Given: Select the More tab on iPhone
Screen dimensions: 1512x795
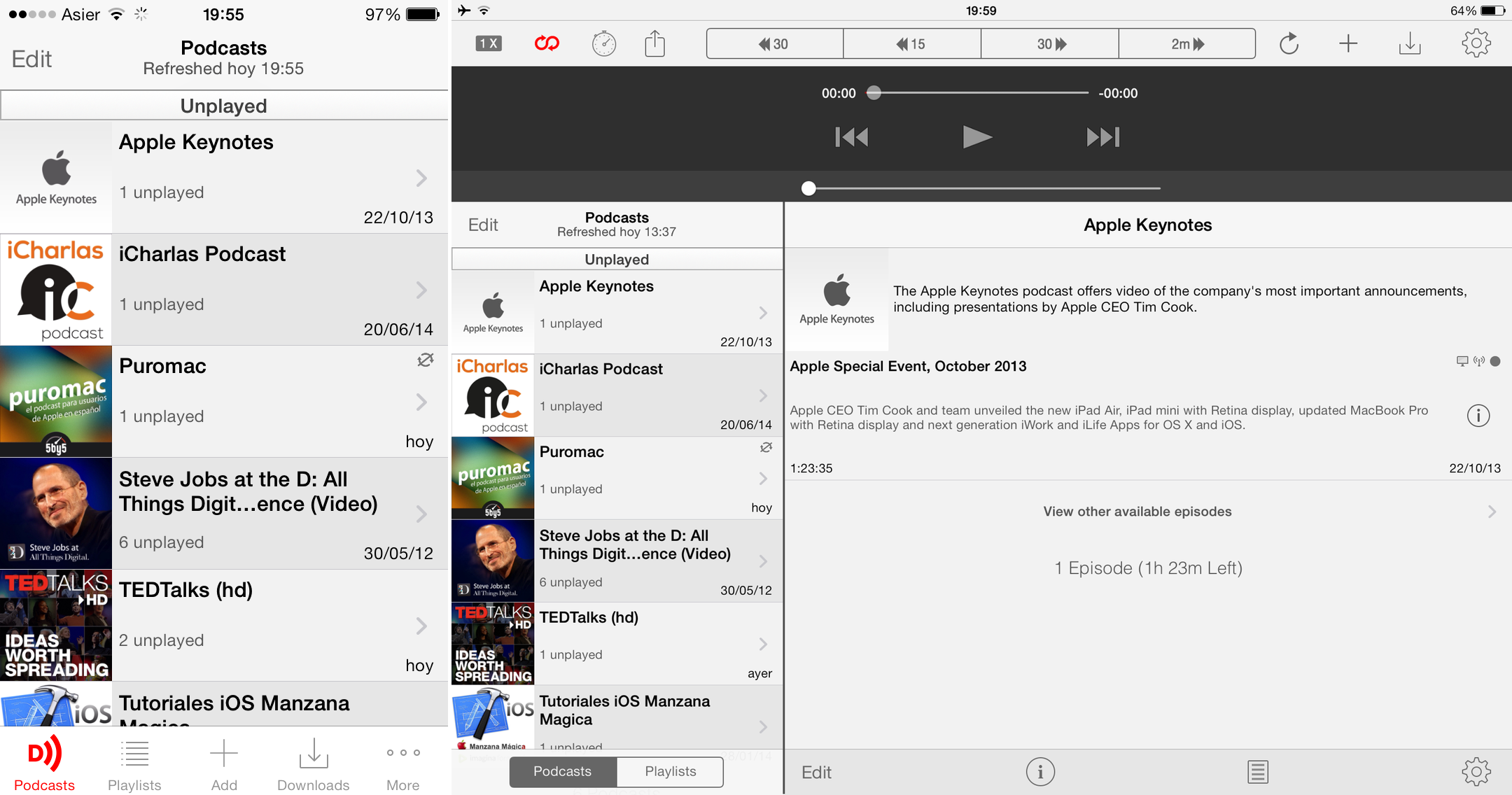Looking at the screenshot, I should pos(402,766).
